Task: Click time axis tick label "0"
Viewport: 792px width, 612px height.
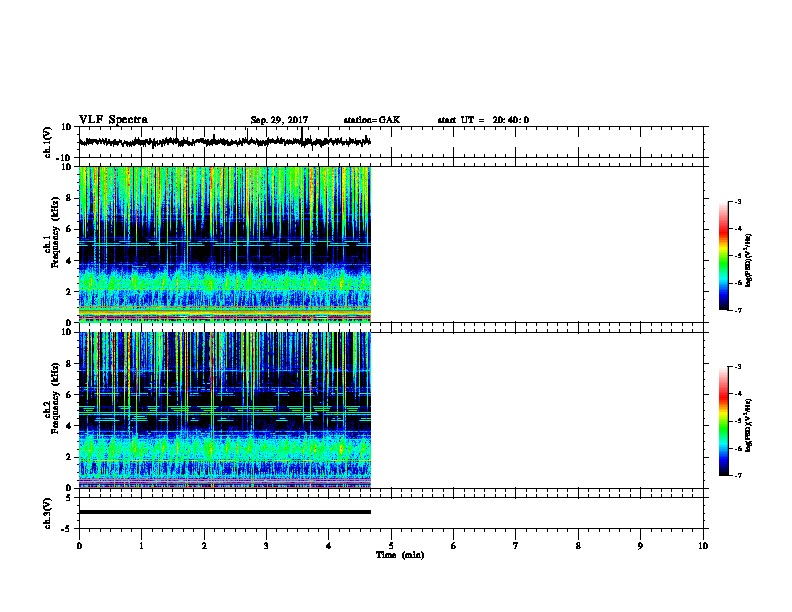Action: pyautogui.click(x=79, y=546)
